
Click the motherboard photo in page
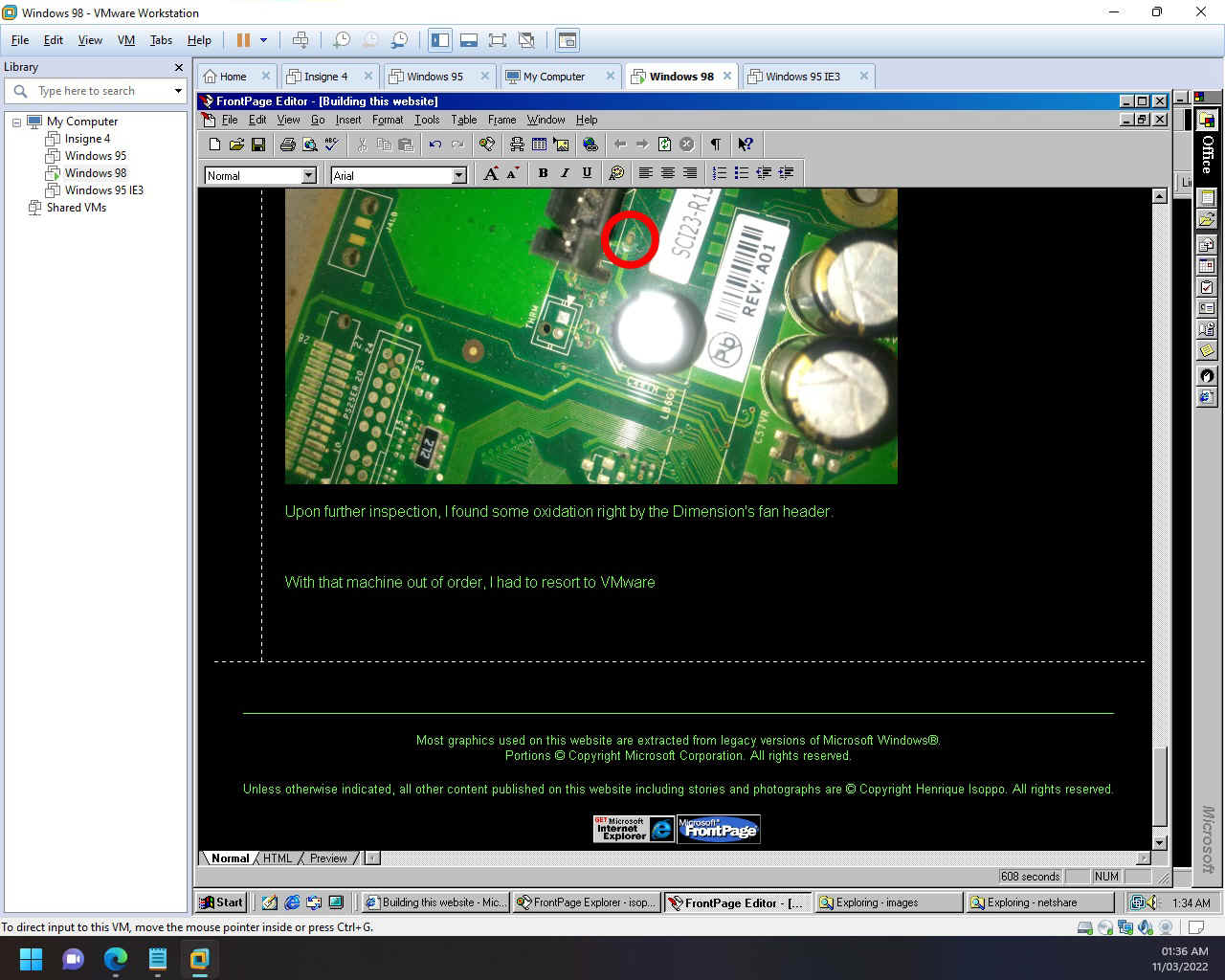coord(590,336)
